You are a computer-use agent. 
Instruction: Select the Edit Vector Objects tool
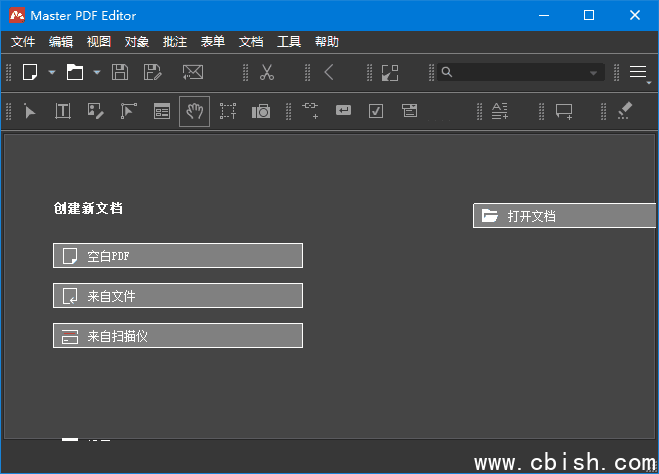coord(128,111)
